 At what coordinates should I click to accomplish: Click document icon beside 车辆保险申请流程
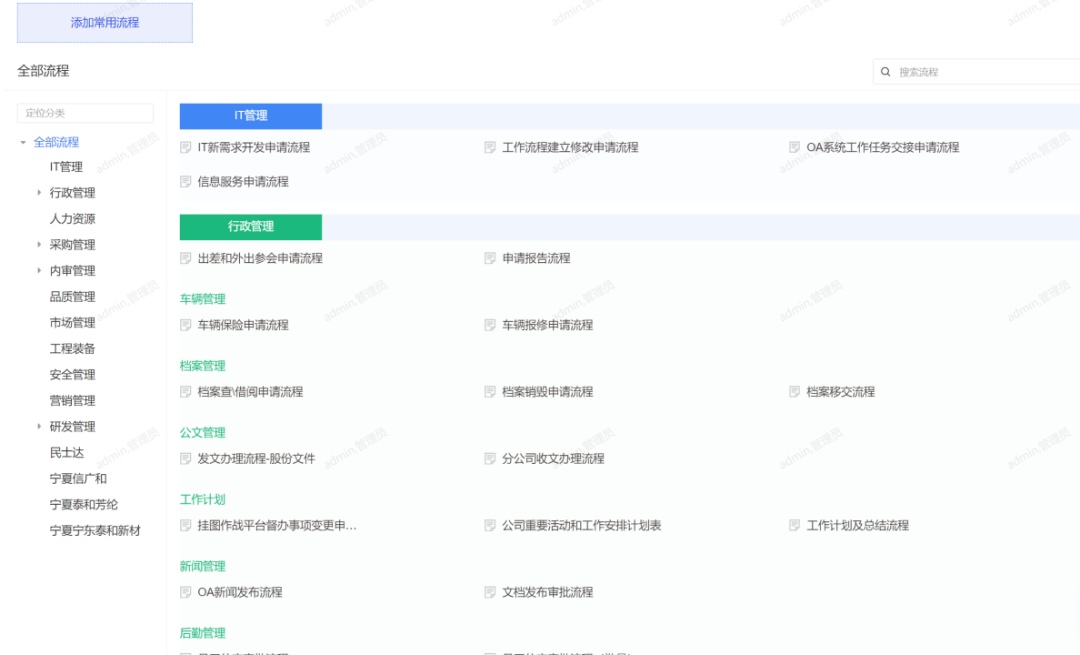click(185, 325)
